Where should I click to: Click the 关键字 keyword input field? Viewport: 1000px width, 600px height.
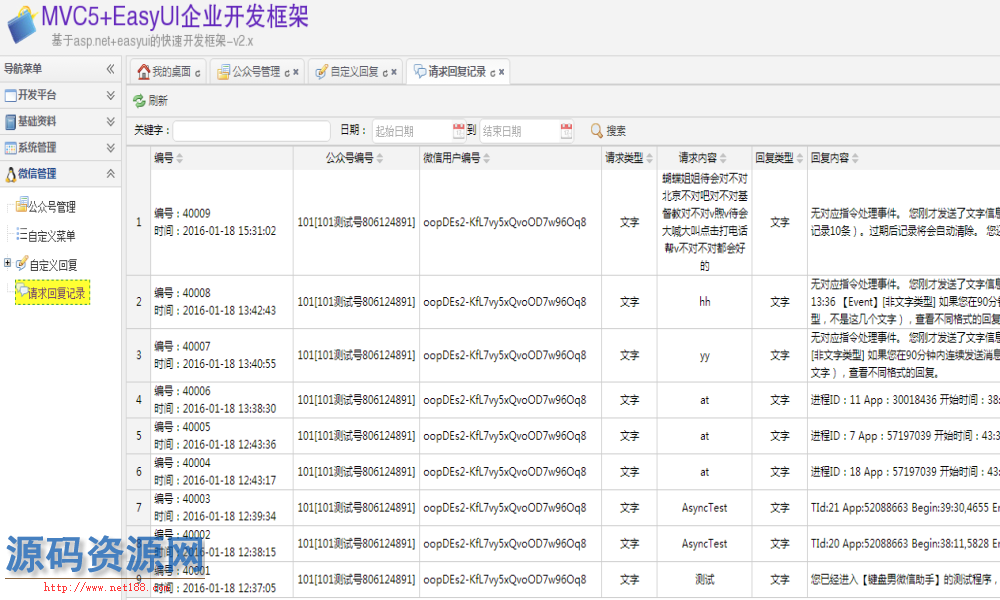252,131
